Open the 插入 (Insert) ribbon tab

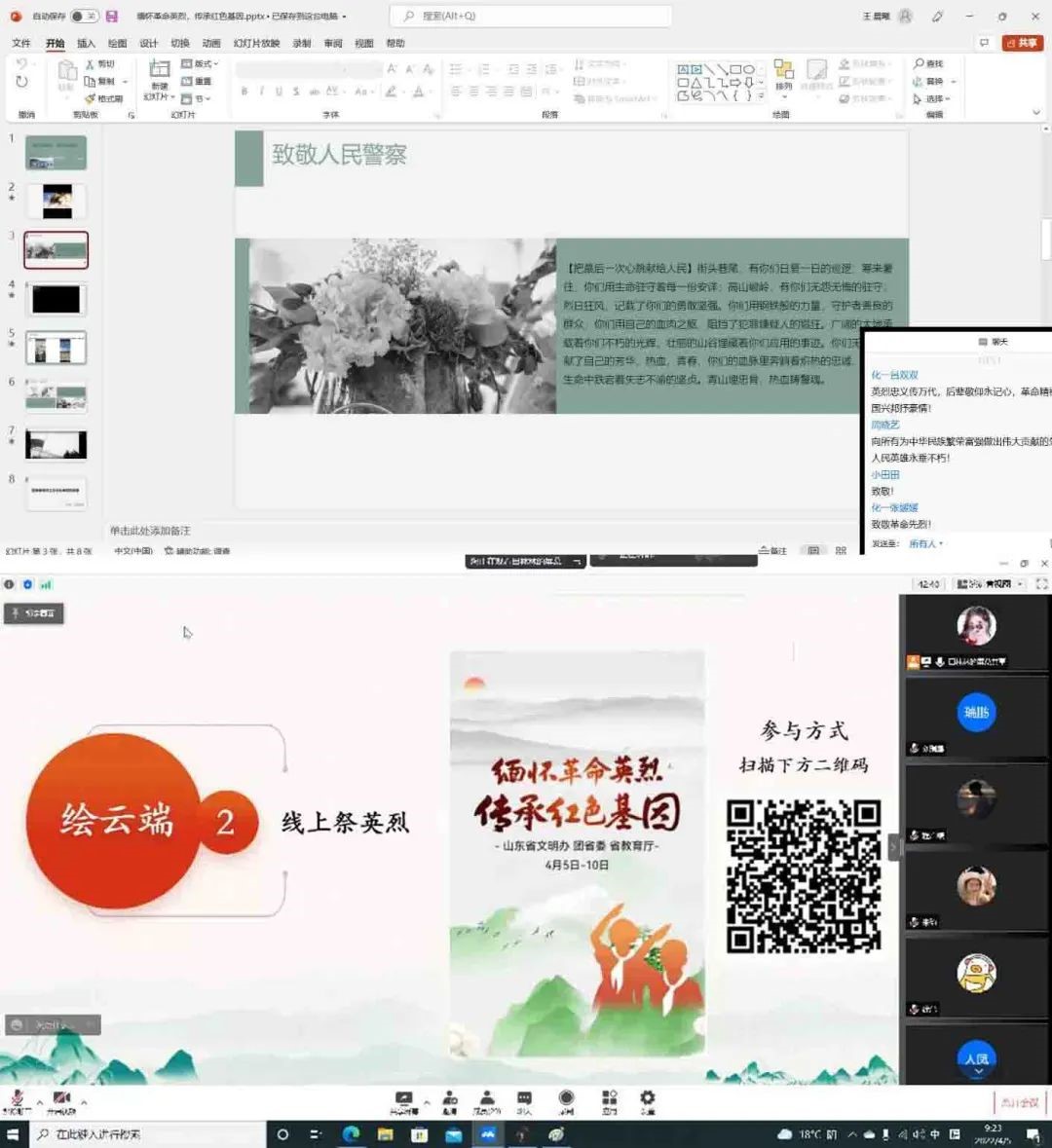86,44
